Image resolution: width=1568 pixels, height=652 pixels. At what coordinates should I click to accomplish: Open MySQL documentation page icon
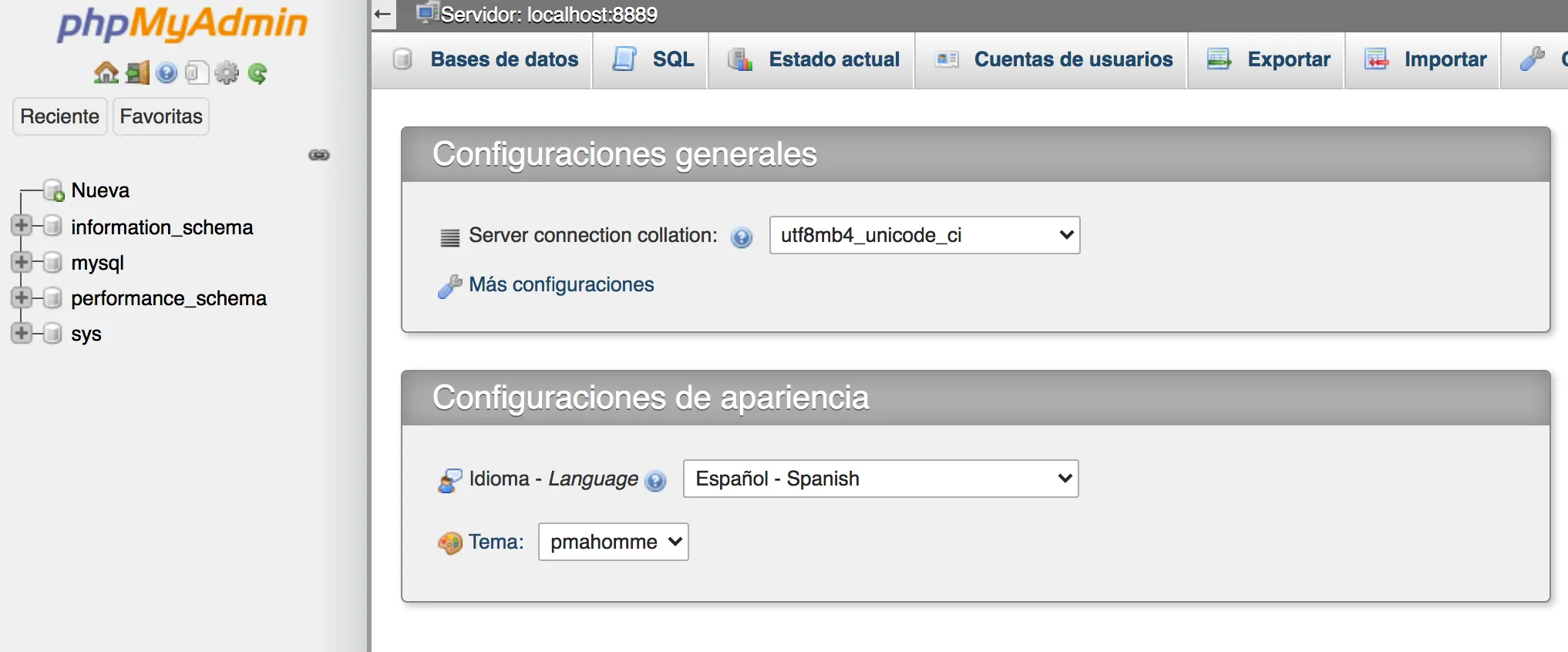click(197, 73)
